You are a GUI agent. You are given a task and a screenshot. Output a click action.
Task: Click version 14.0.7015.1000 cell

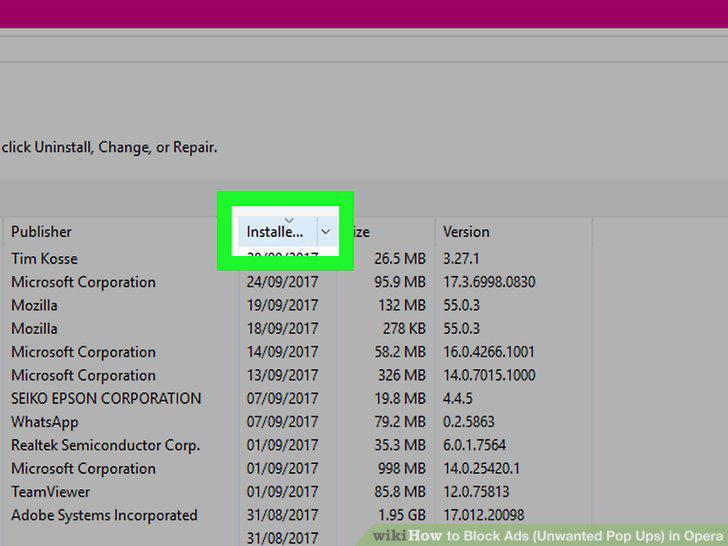pos(489,375)
